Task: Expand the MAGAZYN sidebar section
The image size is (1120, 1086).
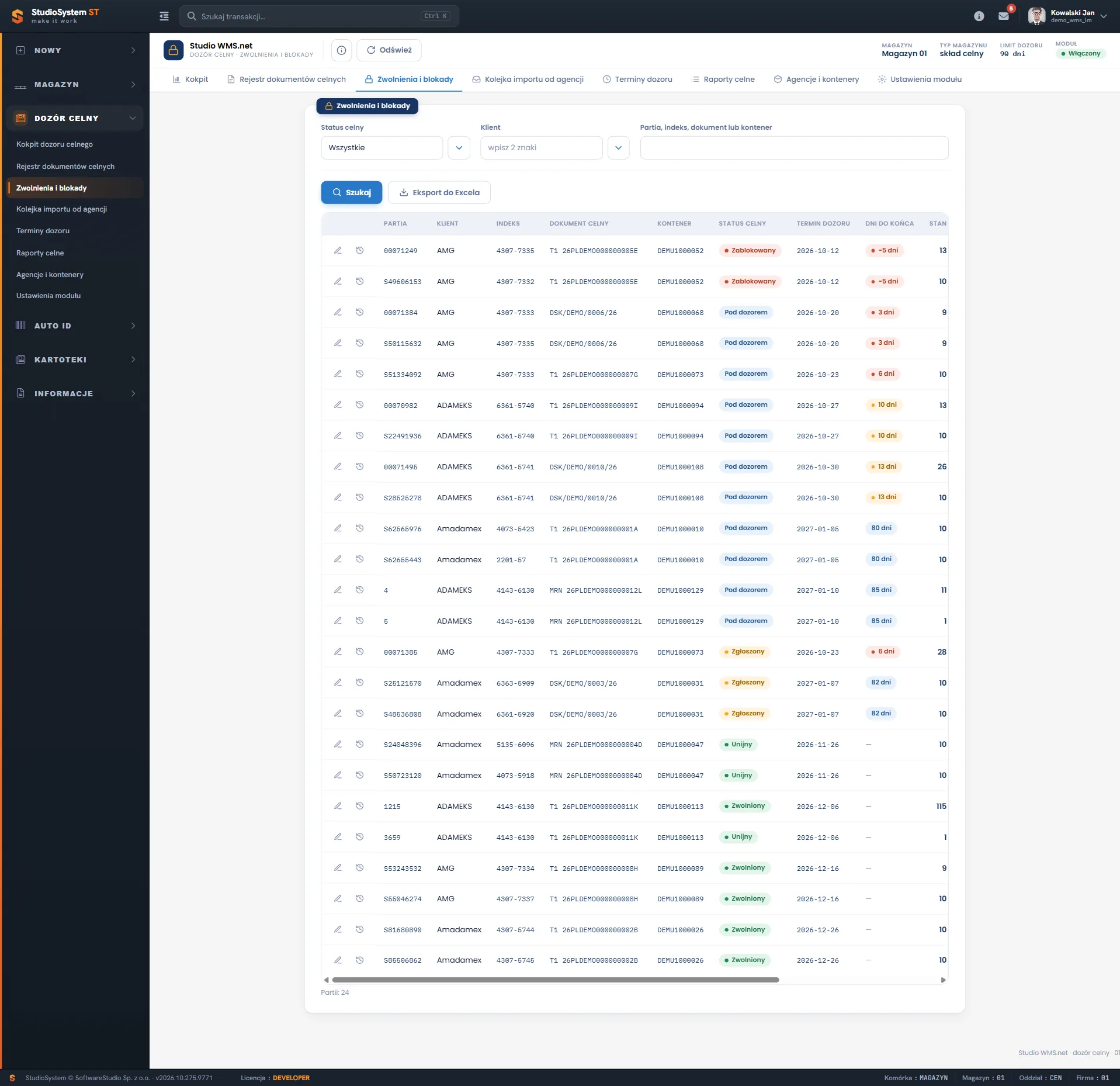Action: point(75,85)
